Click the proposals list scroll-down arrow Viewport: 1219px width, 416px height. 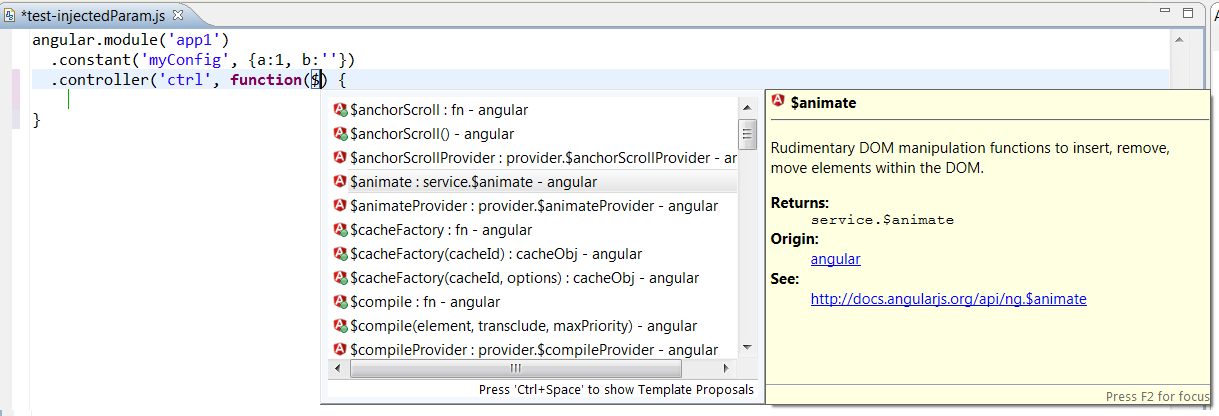pyautogui.click(x=746, y=349)
